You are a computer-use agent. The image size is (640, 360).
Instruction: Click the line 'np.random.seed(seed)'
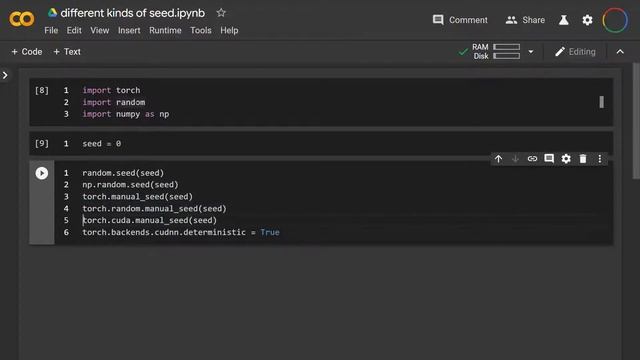click(130, 184)
